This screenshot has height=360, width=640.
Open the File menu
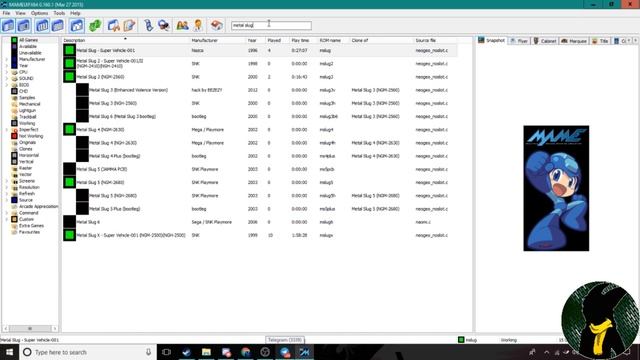[x=7, y=13]
